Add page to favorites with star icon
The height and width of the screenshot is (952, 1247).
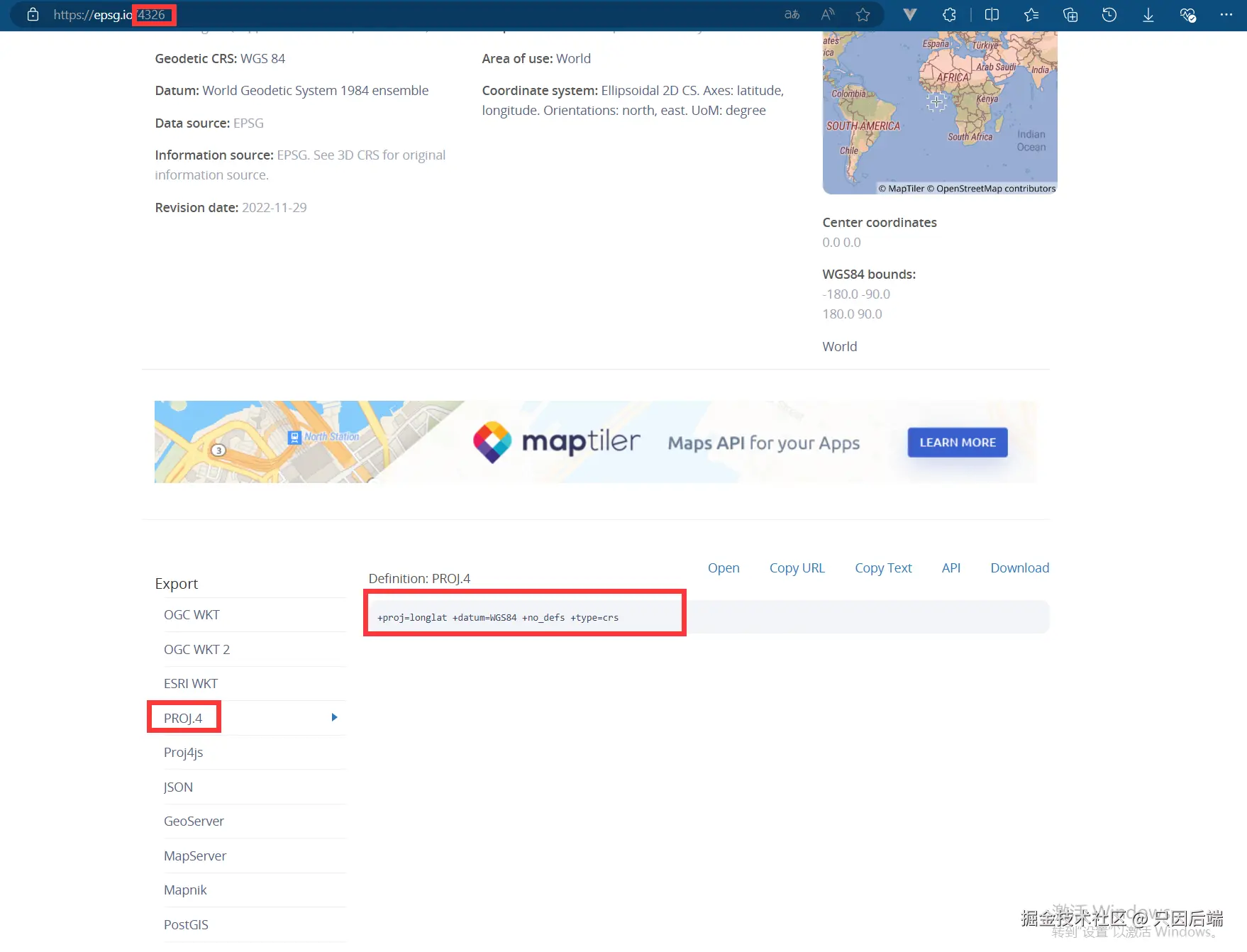coord(863,15)
